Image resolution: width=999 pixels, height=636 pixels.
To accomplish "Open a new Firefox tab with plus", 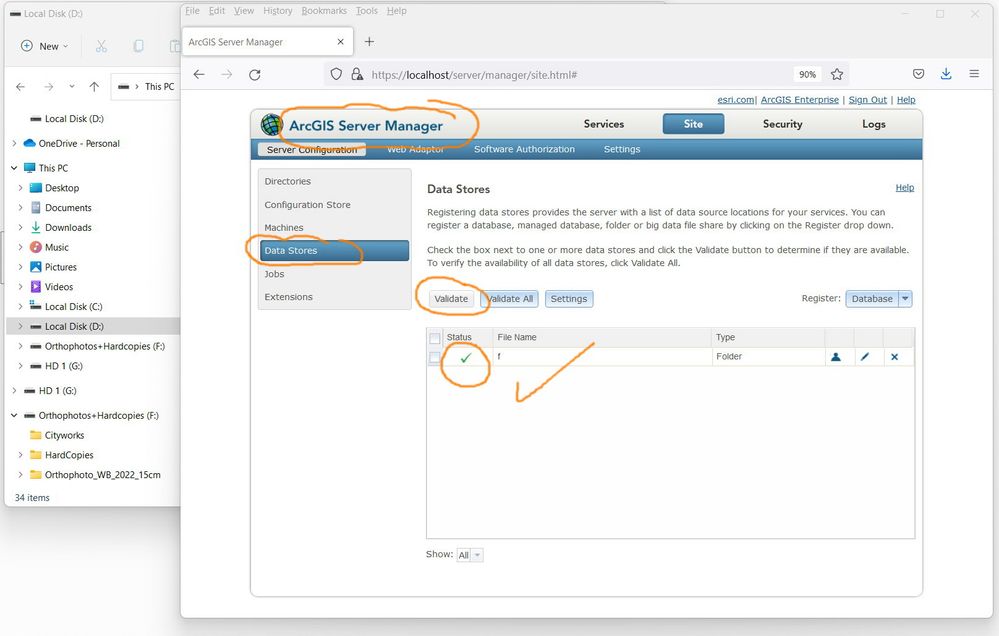I will (369, 42).
